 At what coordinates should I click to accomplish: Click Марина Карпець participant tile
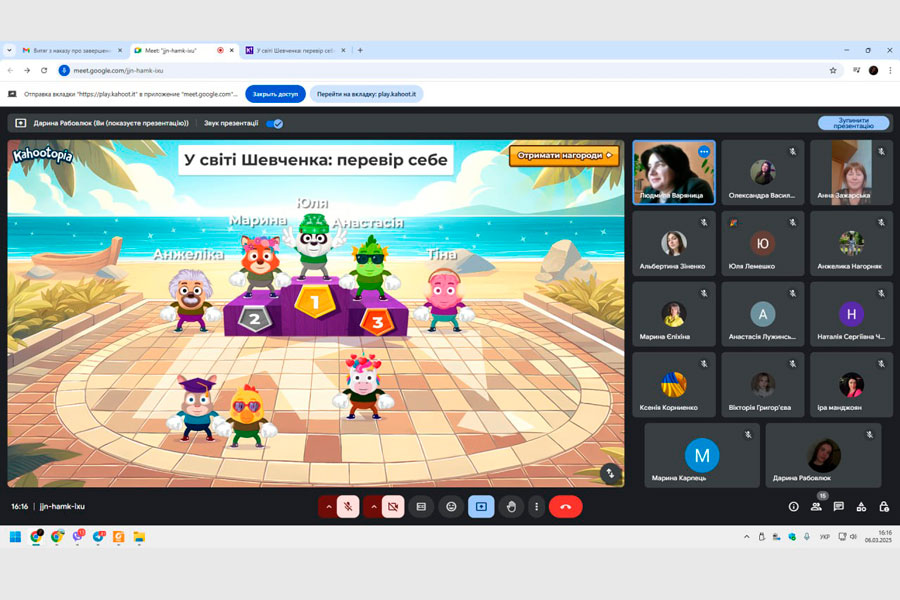coord(702,455)
